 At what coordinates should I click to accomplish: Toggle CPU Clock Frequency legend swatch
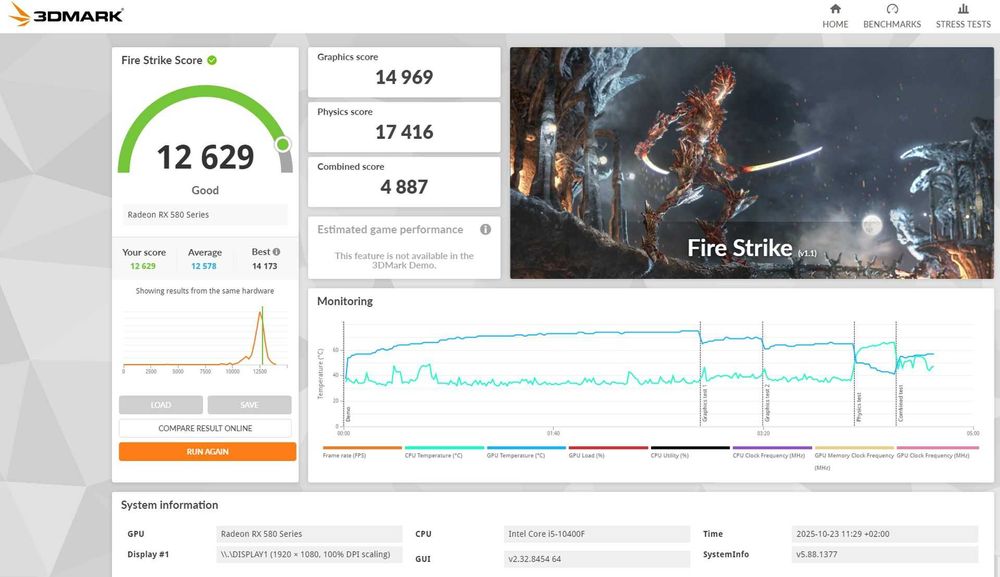pyautogui.click(x=772, y=448)
